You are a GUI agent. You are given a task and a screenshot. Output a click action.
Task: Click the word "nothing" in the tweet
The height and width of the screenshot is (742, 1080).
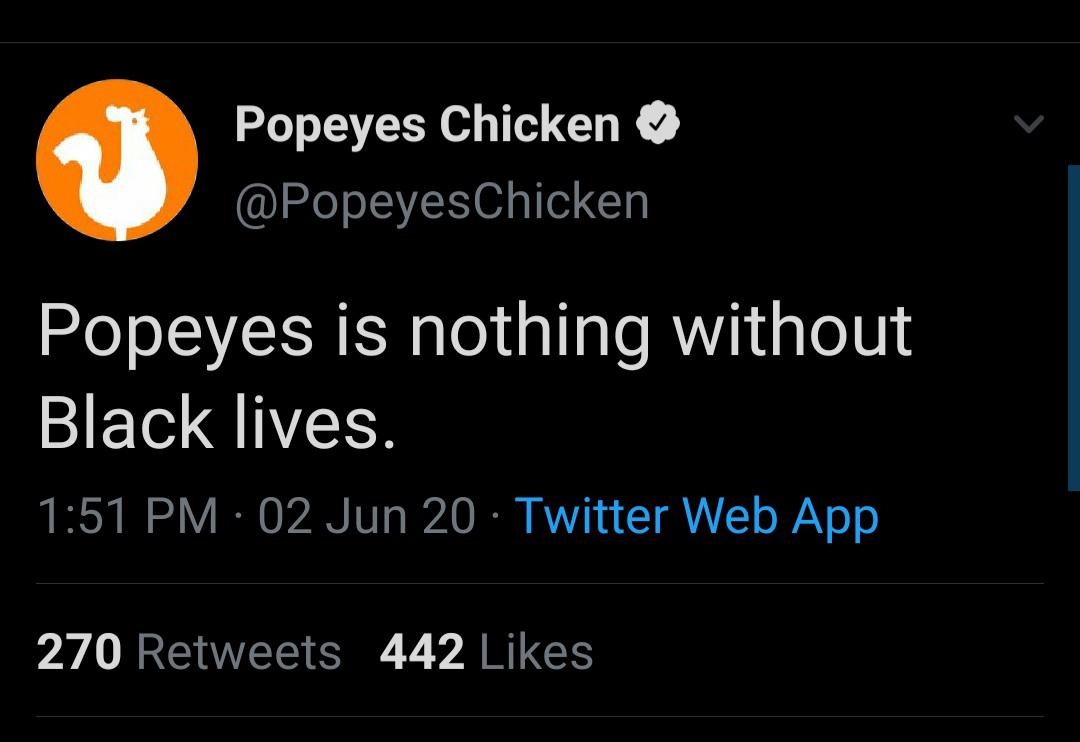coord(530,332)
